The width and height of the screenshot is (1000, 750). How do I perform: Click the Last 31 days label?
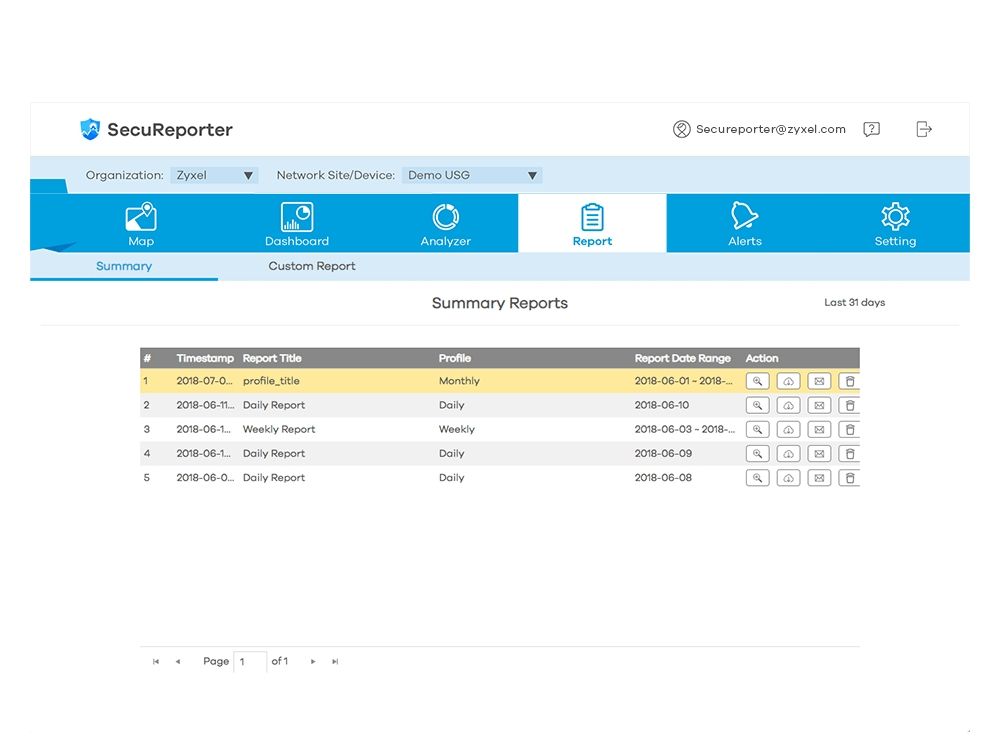[854, 302]
